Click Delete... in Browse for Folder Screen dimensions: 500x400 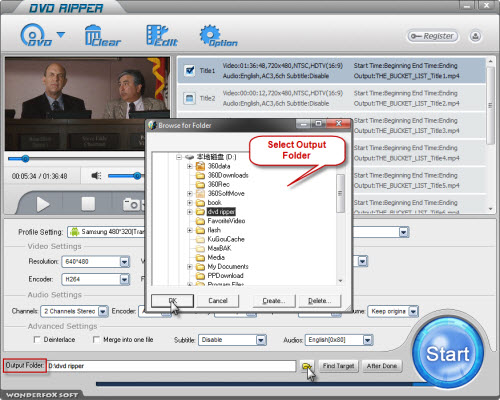point(320,301)
